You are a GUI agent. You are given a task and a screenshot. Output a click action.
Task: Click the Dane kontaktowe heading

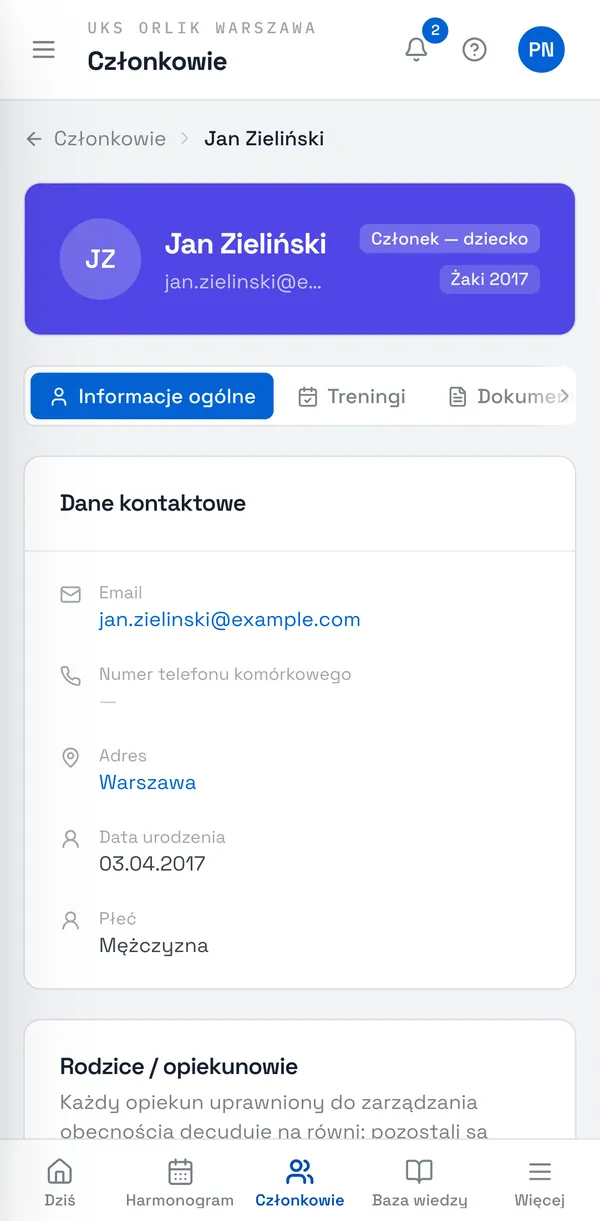pos(153,503)
